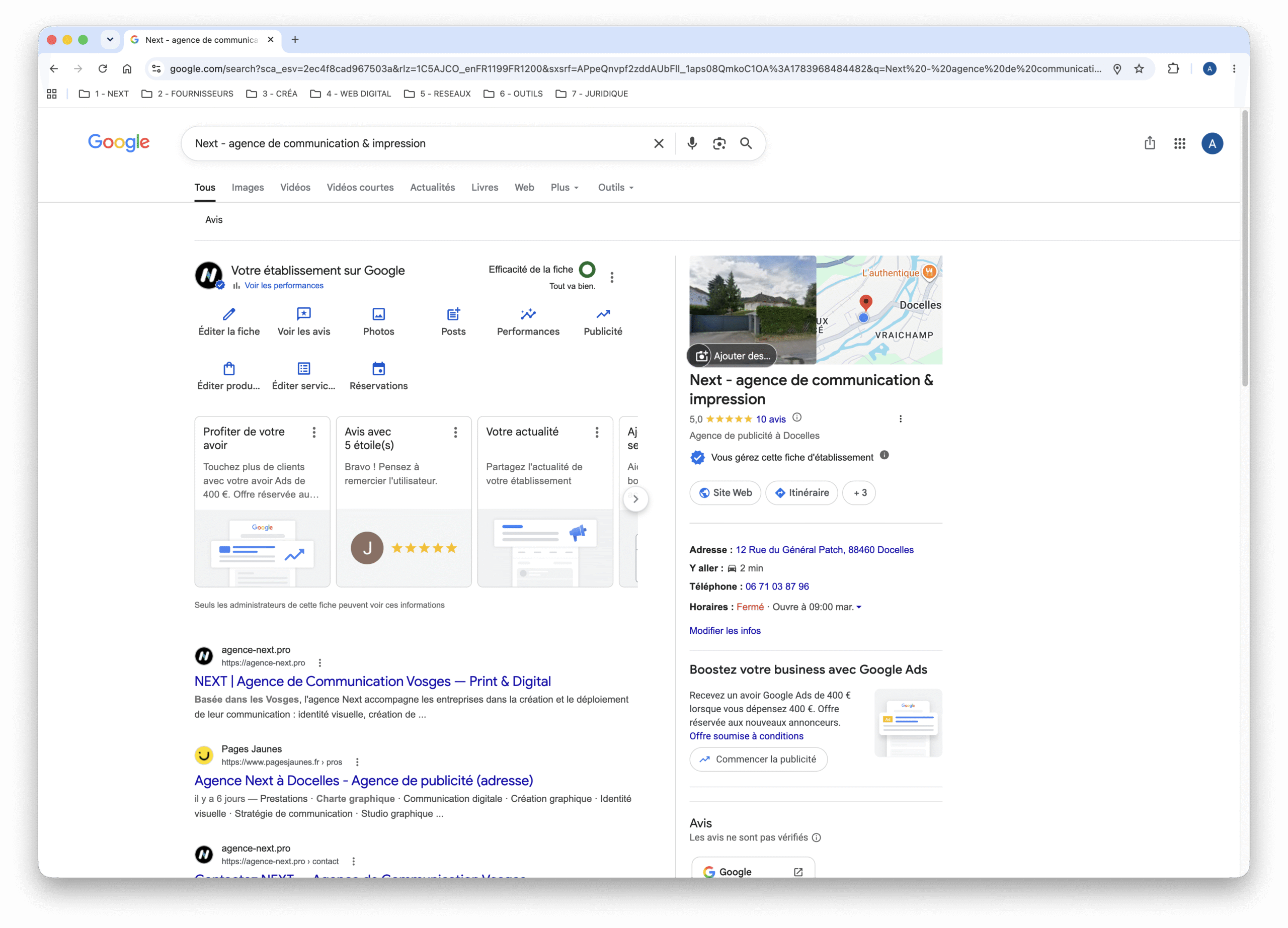Clear search query with X icon
Screen dimensions: 1288x928
pos(659,143)
